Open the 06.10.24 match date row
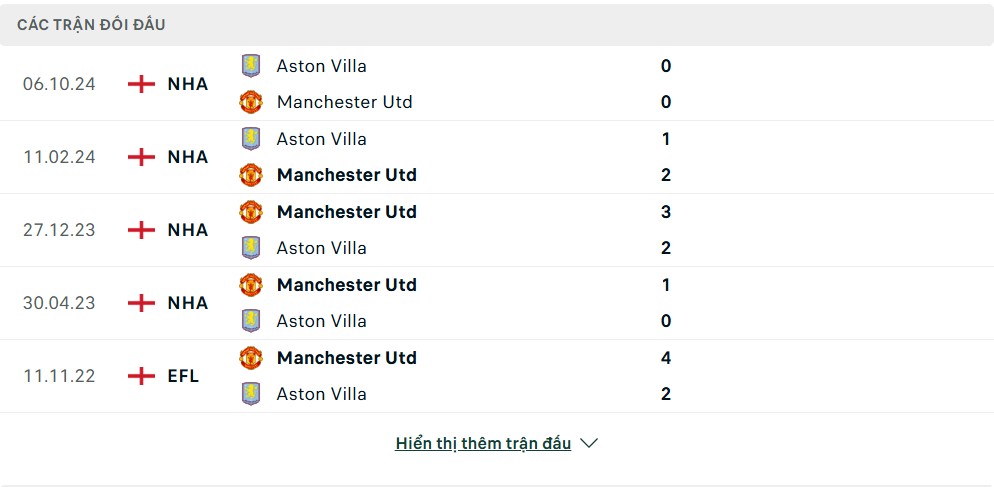This screenshot has width=994, height=487. coord(497,84)
